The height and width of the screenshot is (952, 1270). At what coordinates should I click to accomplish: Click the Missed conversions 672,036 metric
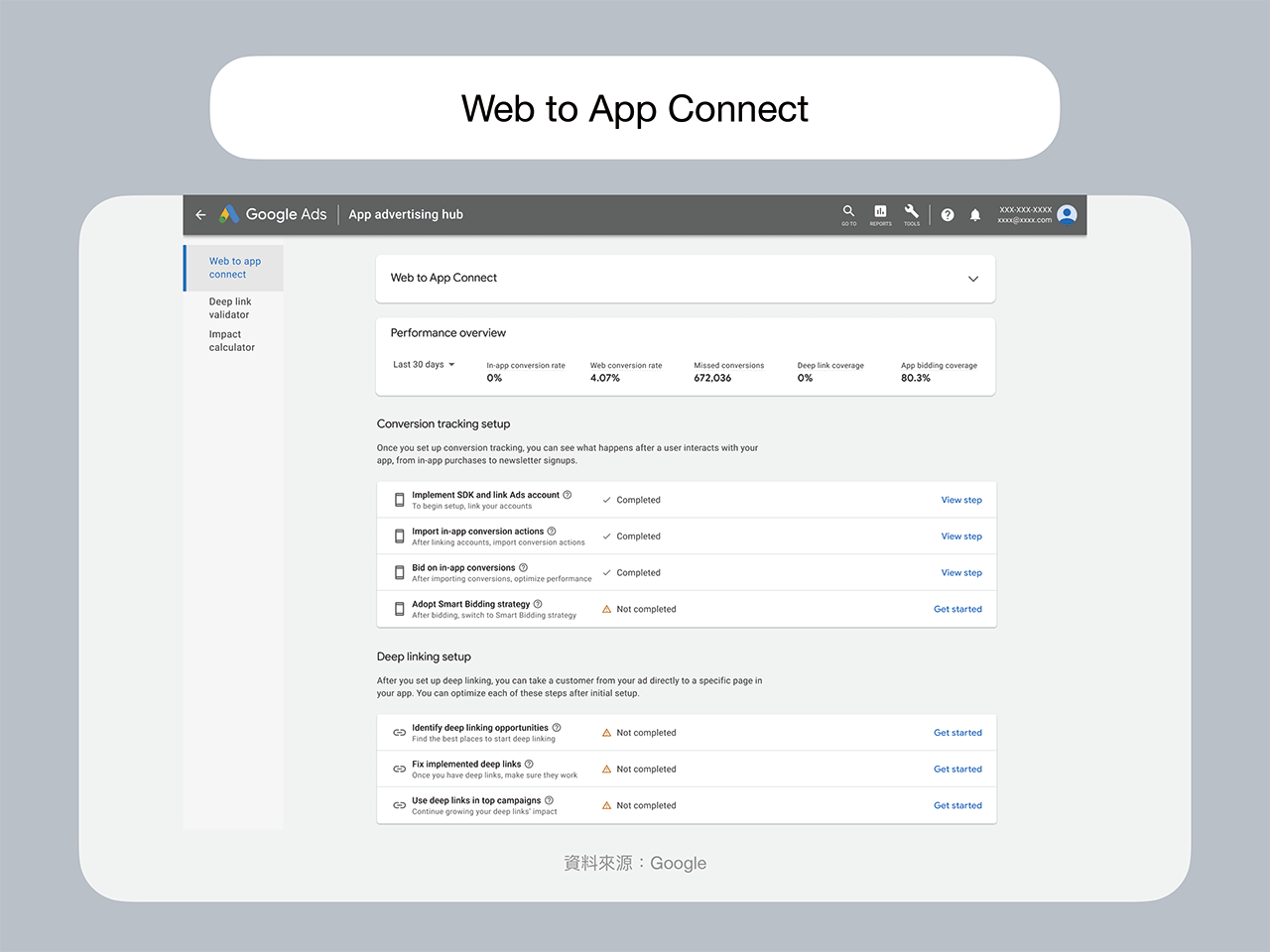[x=729, y=372]
